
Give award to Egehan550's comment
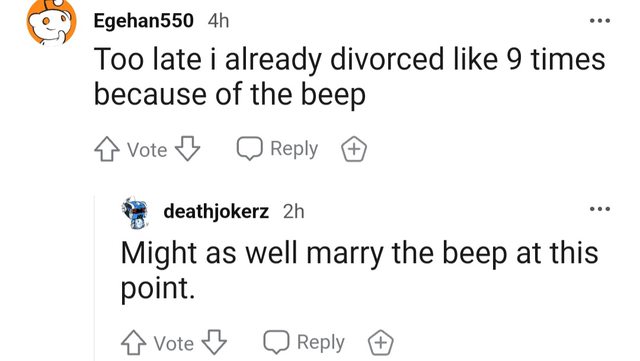(x=354, y=149)
